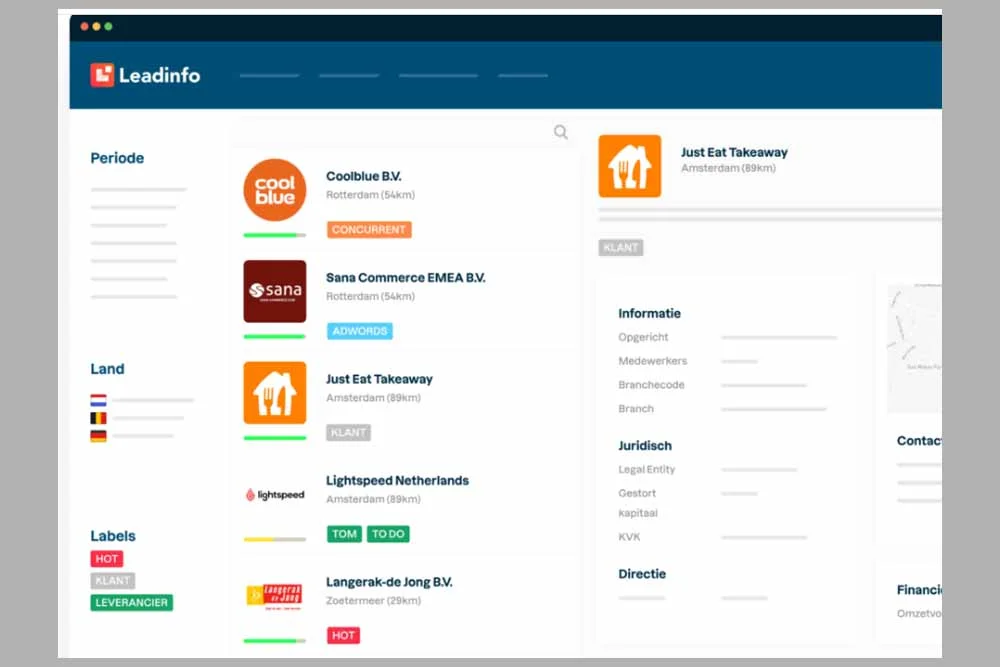Click the TO DO tag on Lightspeed

click(x=388, y=534)
